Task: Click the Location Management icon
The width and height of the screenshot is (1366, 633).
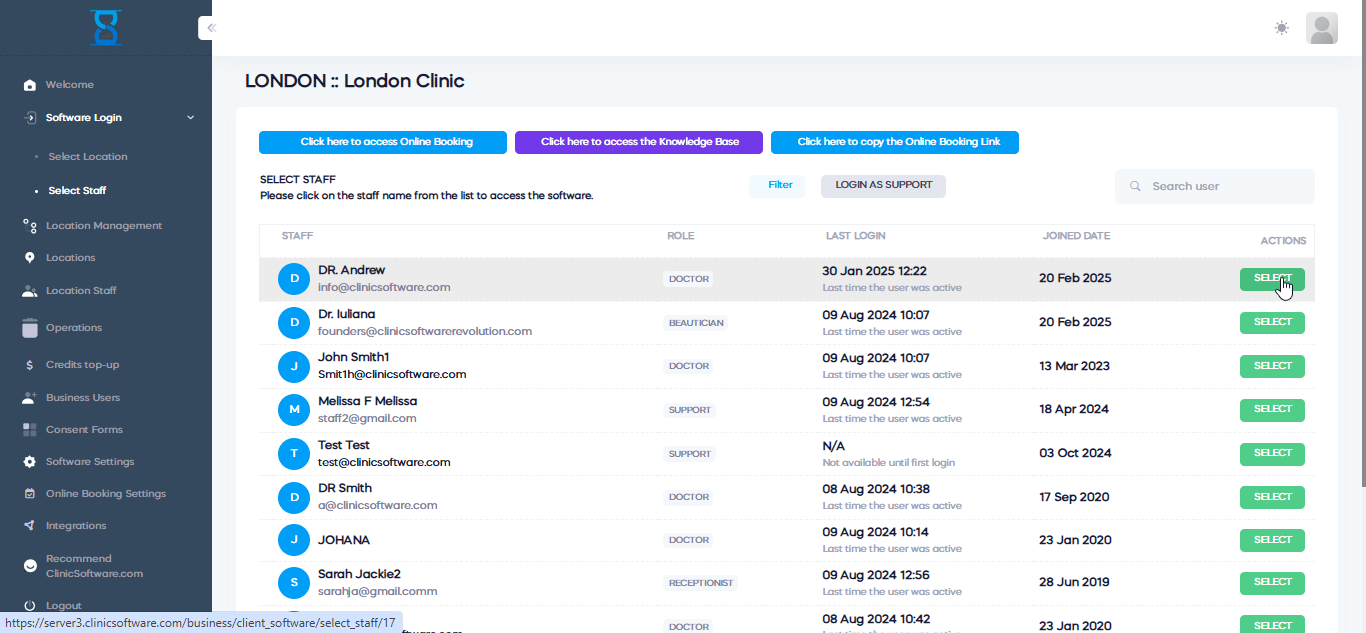Action: tap(30, 226)
